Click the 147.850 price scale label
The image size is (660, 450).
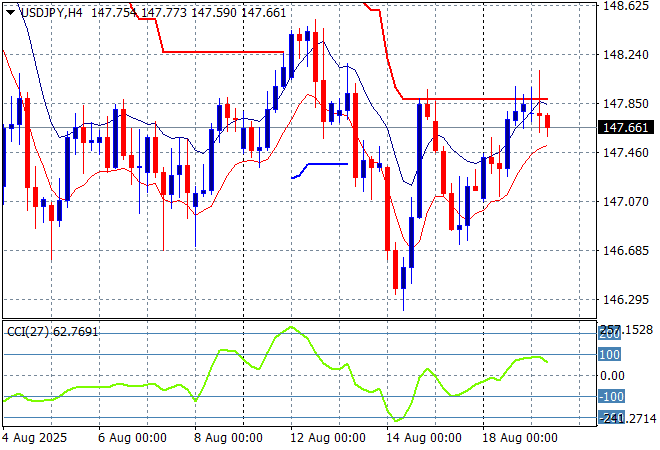626,104
